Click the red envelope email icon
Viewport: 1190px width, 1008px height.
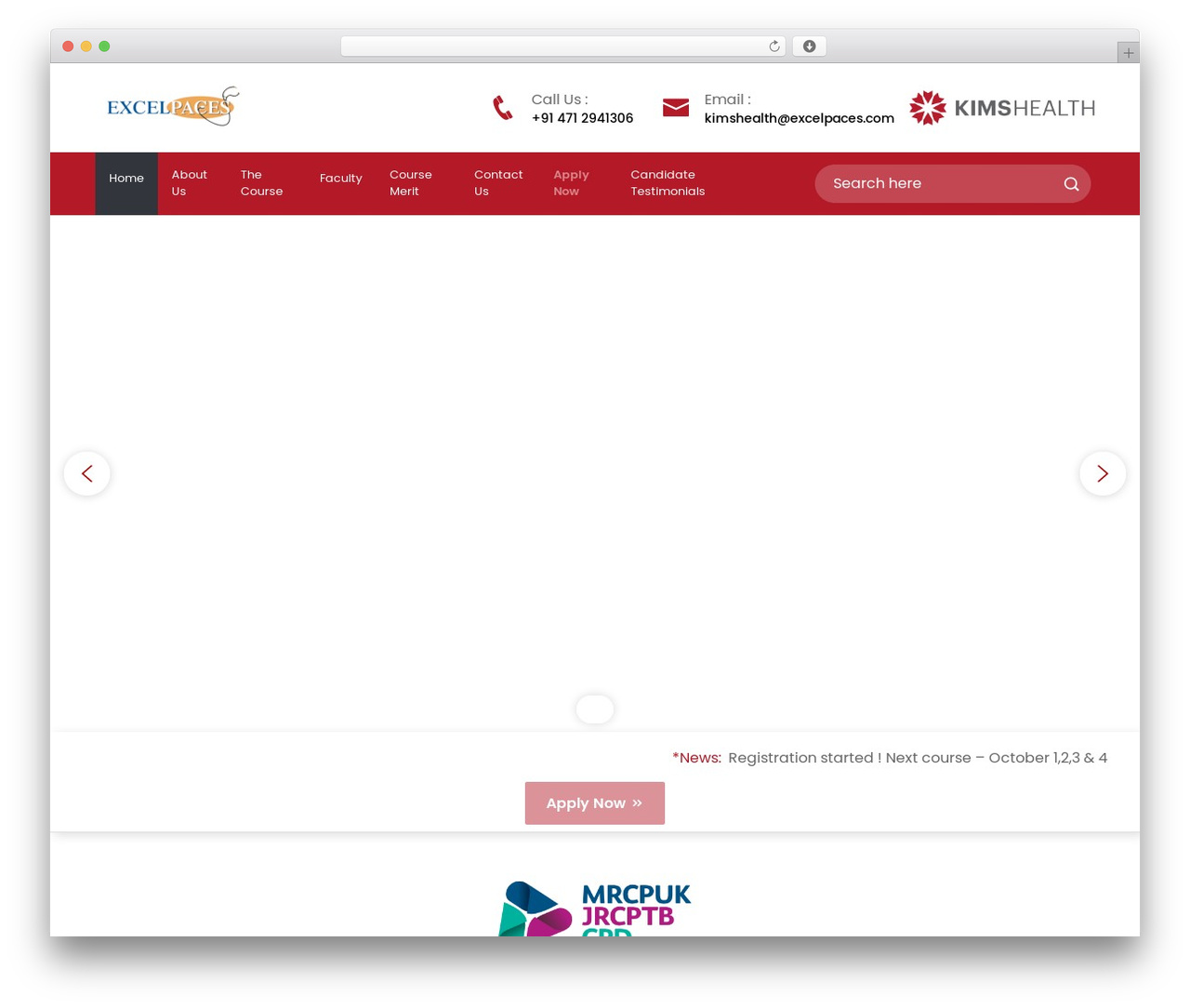pyautogui.click(x=676, y=108)
